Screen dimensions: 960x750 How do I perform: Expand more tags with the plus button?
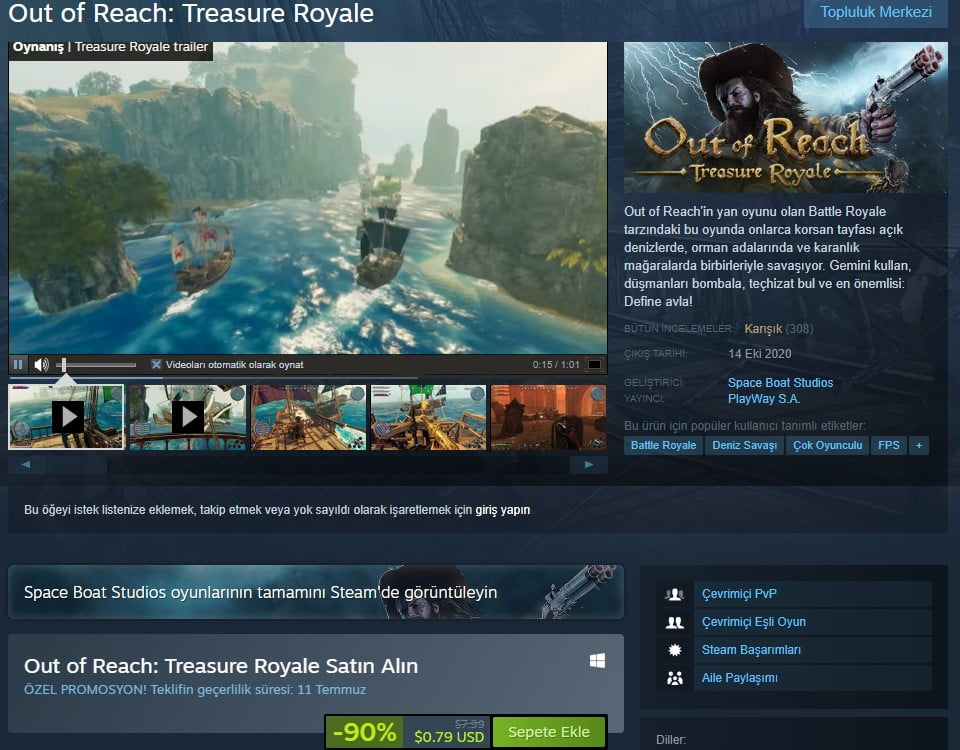(918, 445)
